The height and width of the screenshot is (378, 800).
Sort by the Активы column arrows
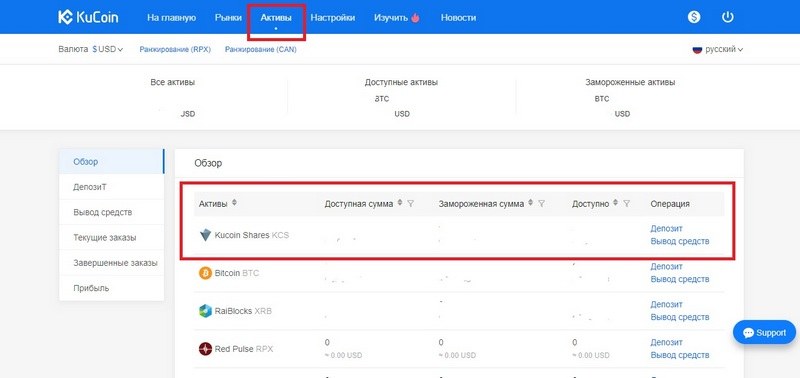click(x=234, y=203)
